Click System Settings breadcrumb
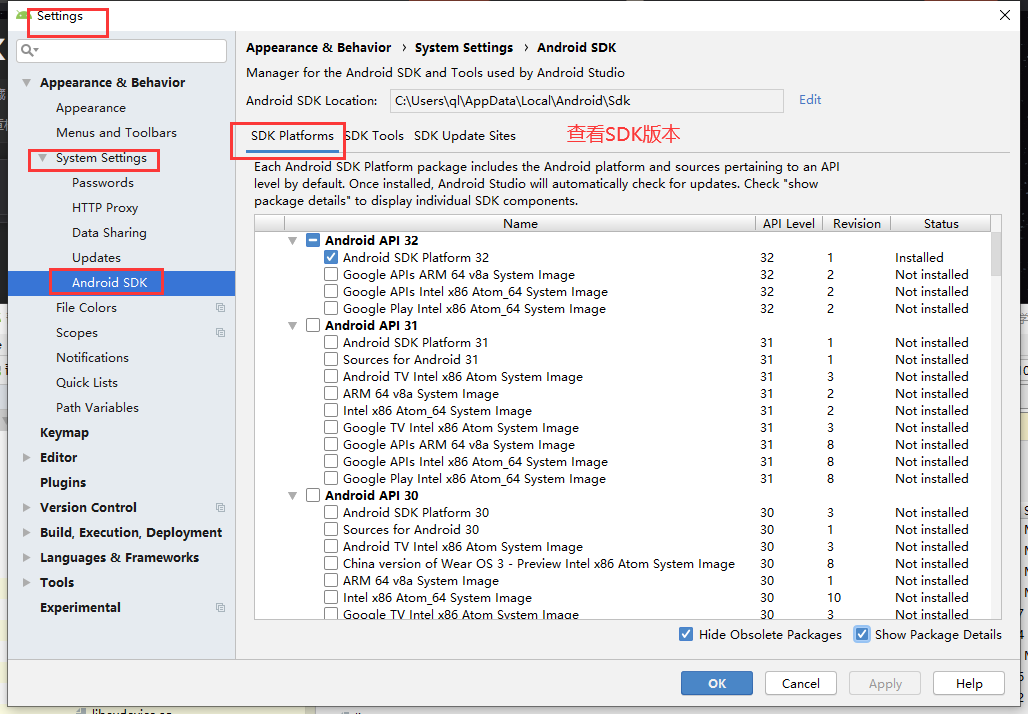 click(464, 48)
